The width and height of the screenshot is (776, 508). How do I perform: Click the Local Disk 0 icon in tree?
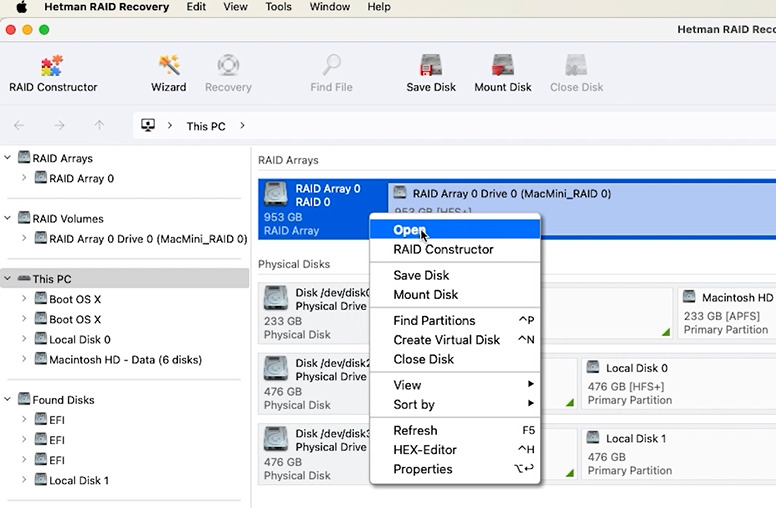(x=41, y=339)
